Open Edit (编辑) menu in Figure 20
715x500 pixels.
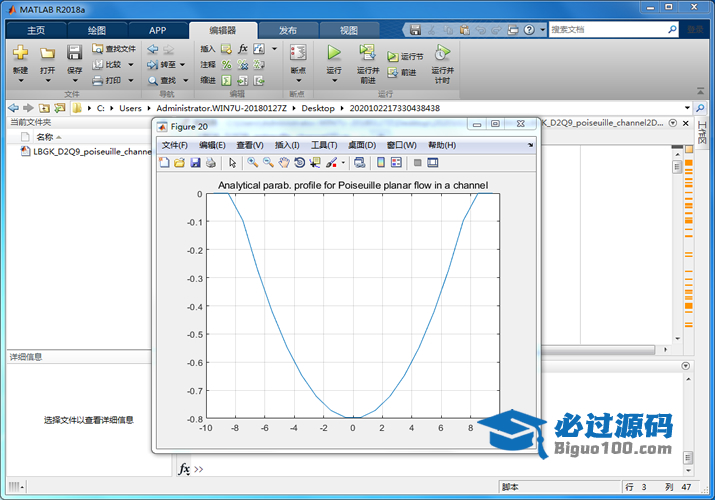[212, 145]
